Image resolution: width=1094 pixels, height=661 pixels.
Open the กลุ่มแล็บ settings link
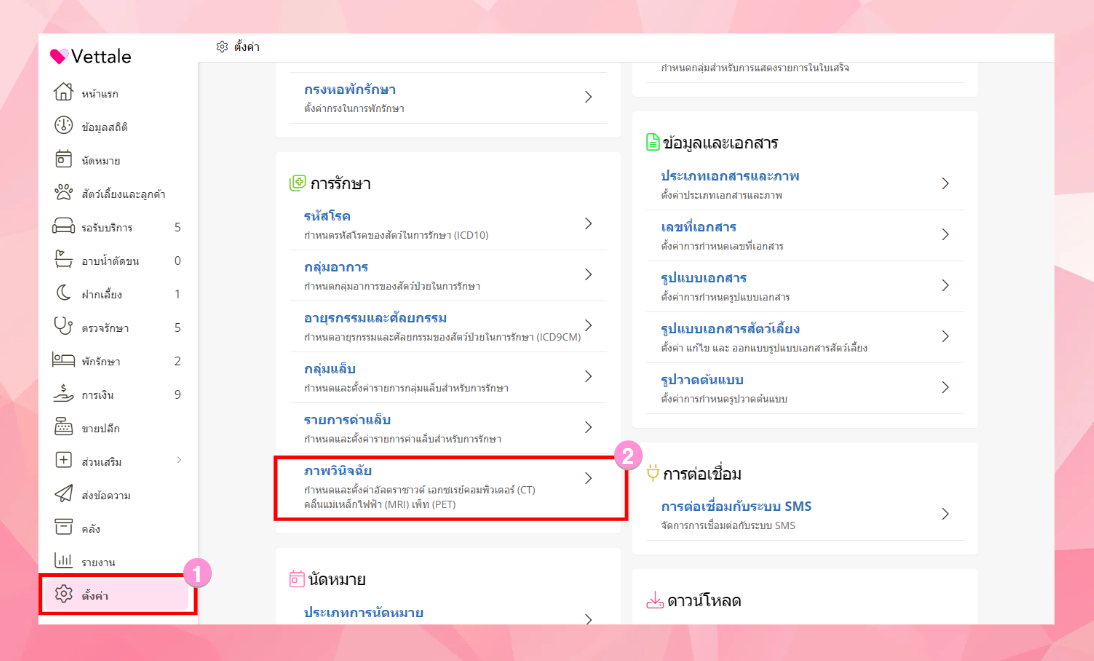coord(329,369)
